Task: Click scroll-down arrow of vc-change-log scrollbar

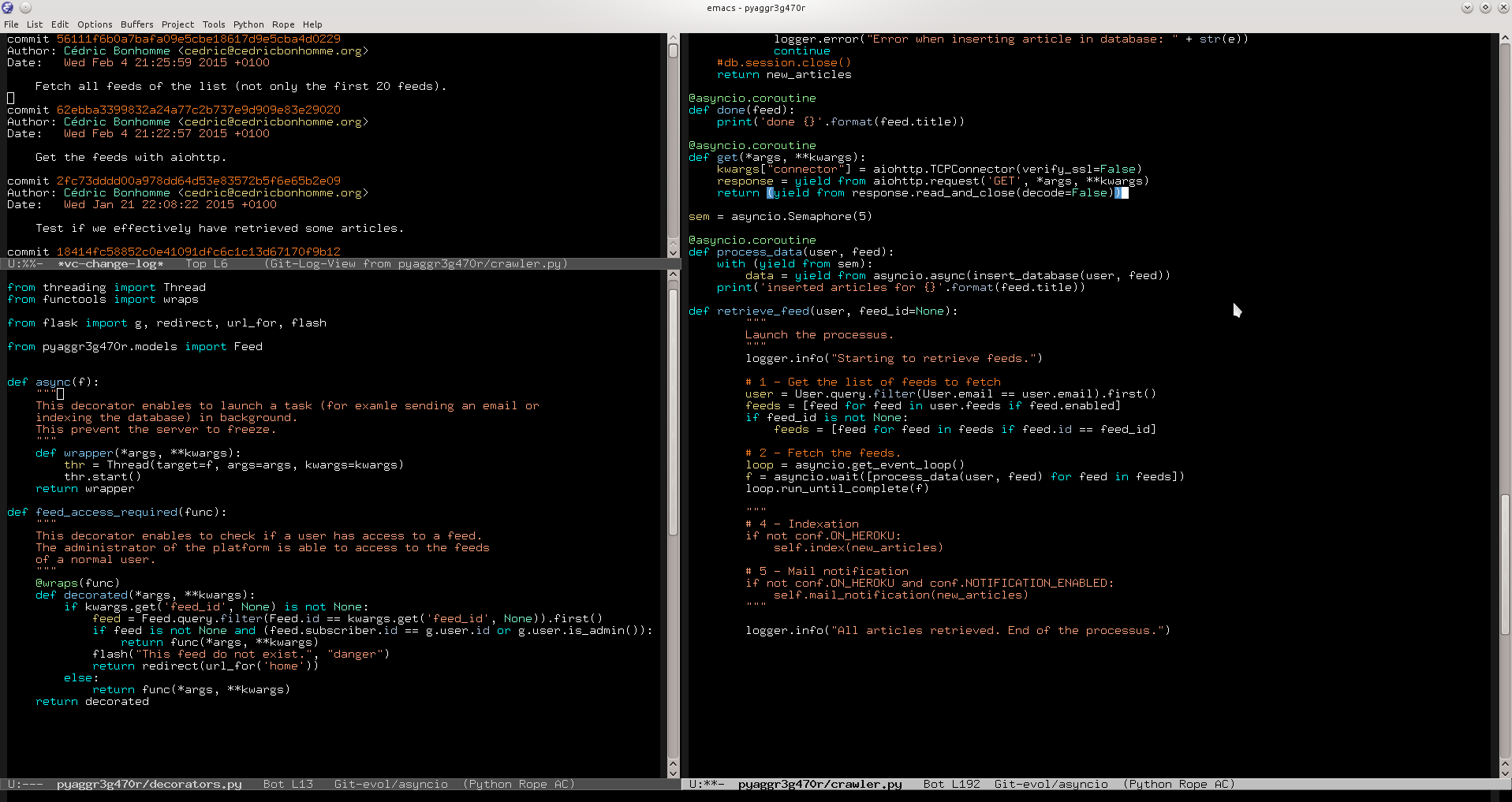Action: (673, 252)
